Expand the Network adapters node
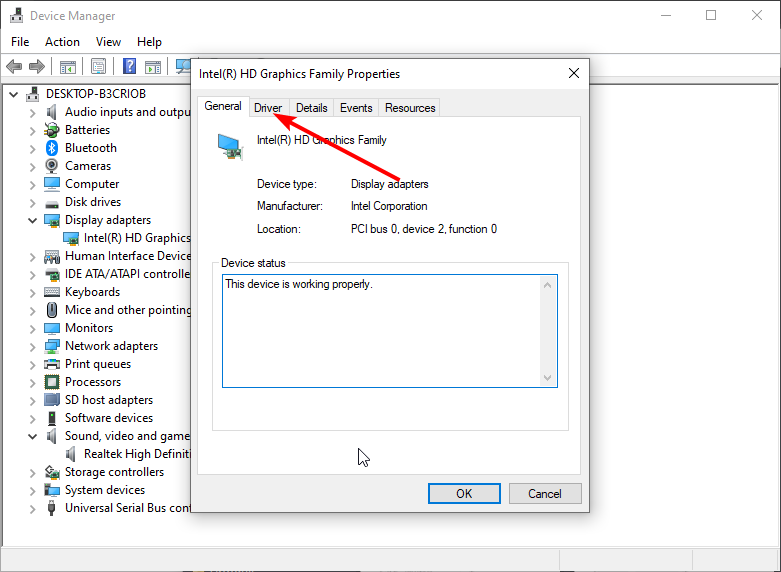The height and width of the screenshot is (572, 781). pos(32,346)
